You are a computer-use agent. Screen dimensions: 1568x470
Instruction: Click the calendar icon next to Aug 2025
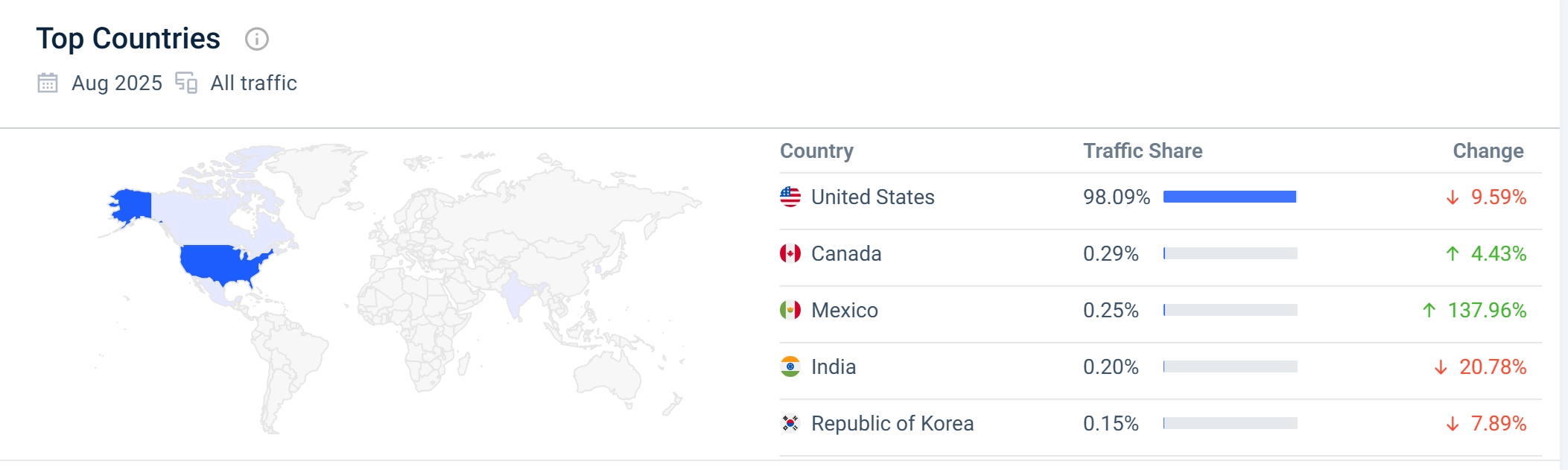point(48,83)
